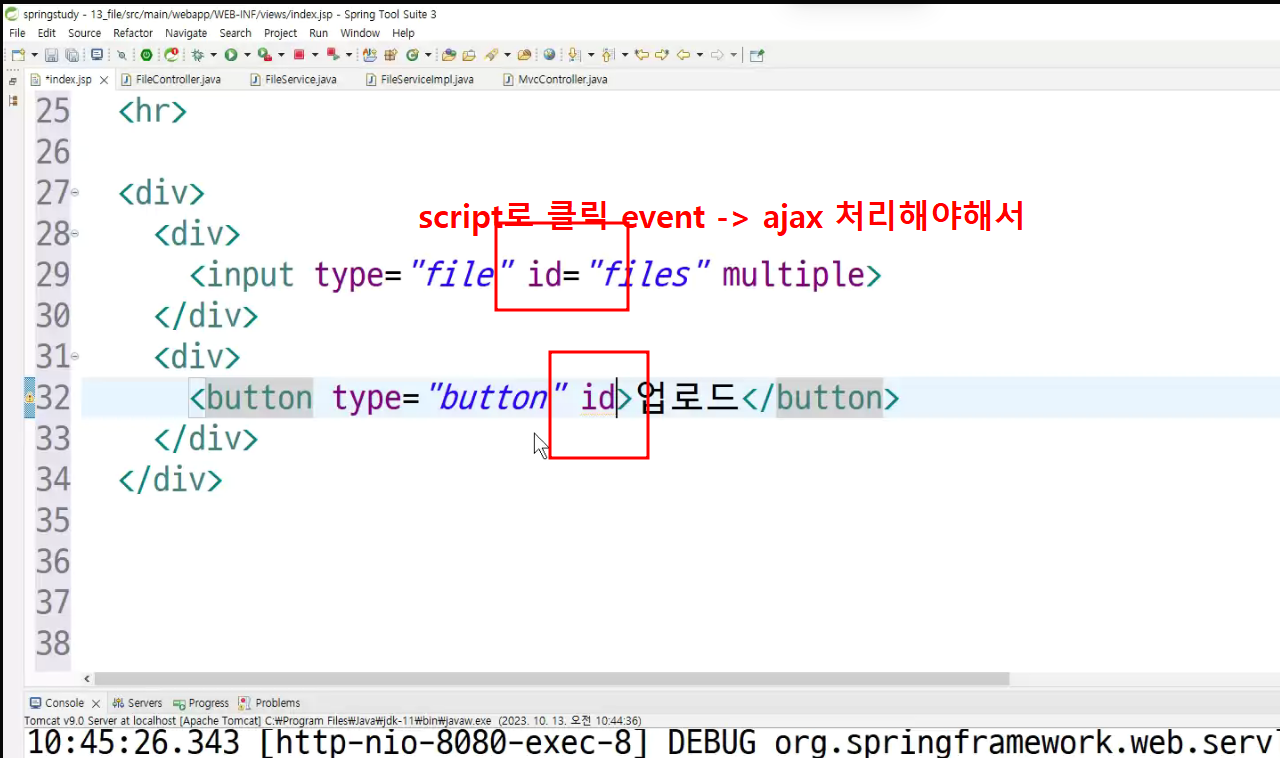
Task: Open the green Spring Boot dashboard icon
Action: click(146, 55)
